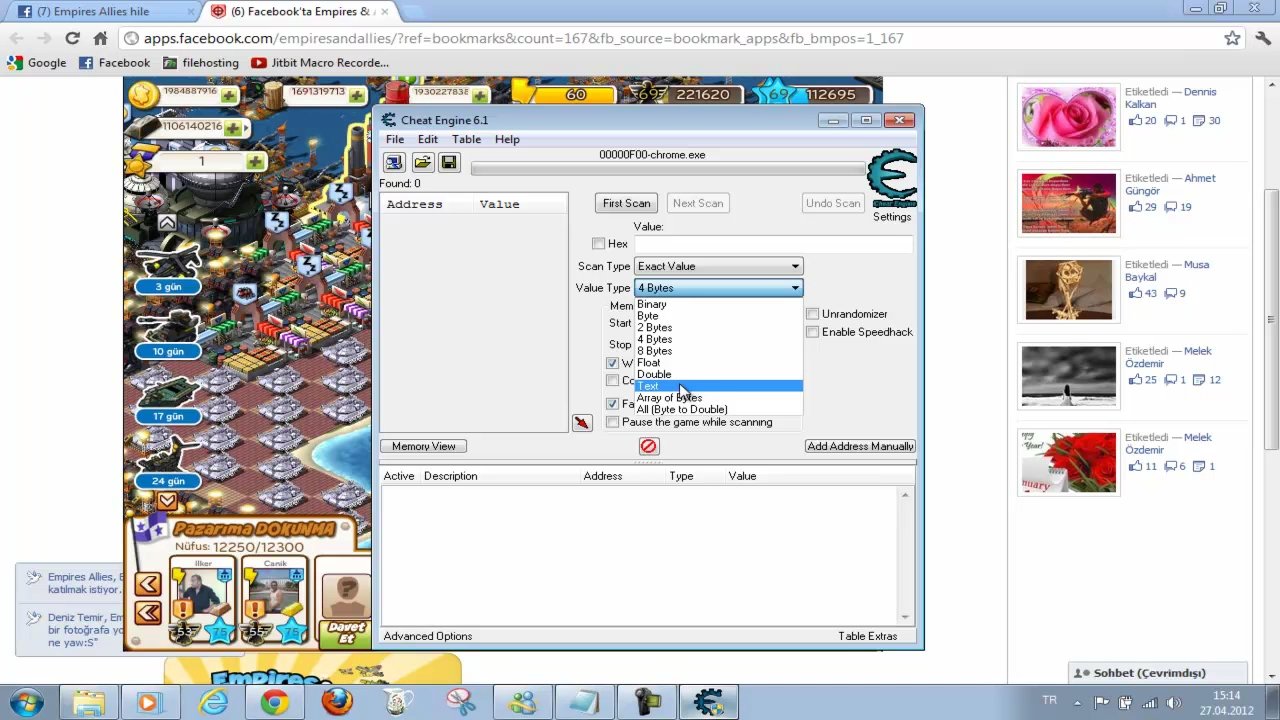The width and height of the screenshot is (1280, 720).
Task: Click the Chrome forward arrow
Action: point(43,38)
